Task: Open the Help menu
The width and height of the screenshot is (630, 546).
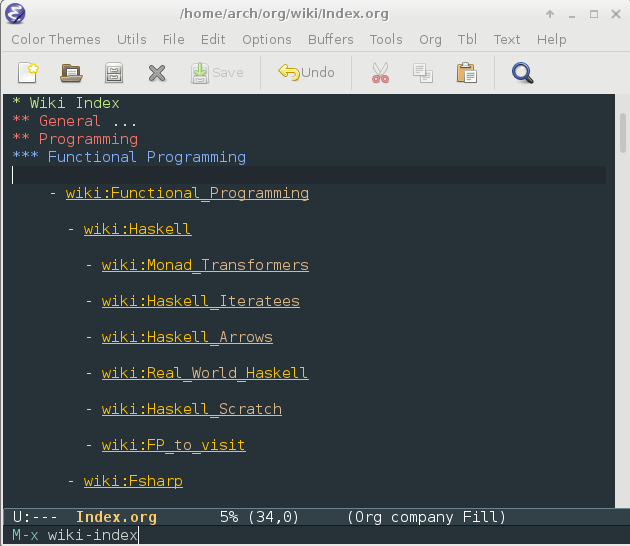Action: [x=552, y=39]
